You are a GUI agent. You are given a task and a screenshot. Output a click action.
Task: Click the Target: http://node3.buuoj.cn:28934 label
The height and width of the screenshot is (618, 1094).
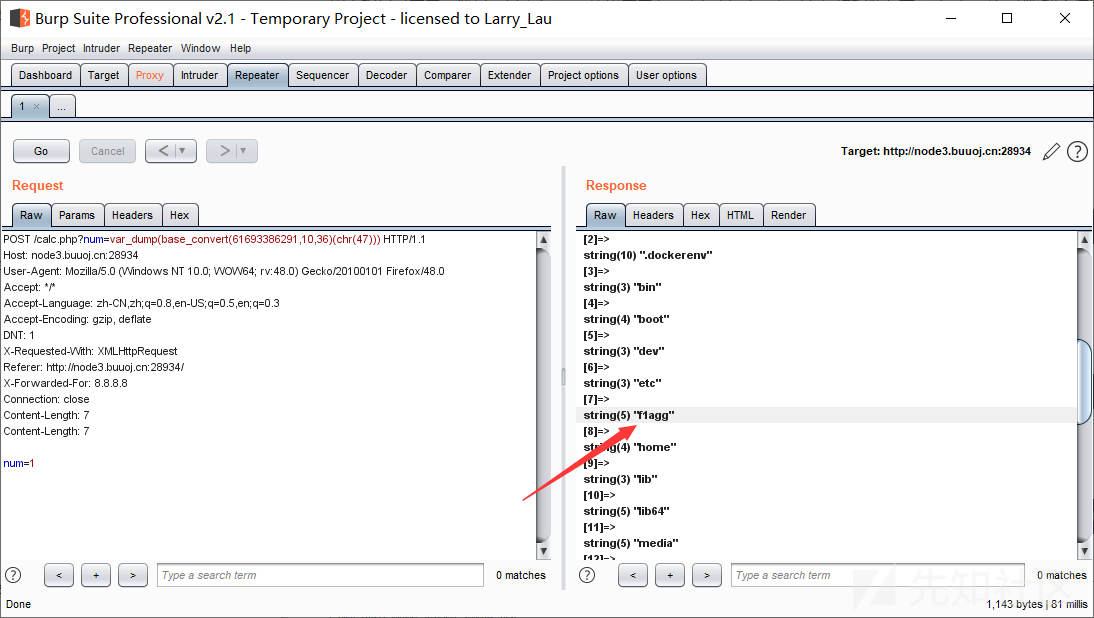click(x=936, y=151)
